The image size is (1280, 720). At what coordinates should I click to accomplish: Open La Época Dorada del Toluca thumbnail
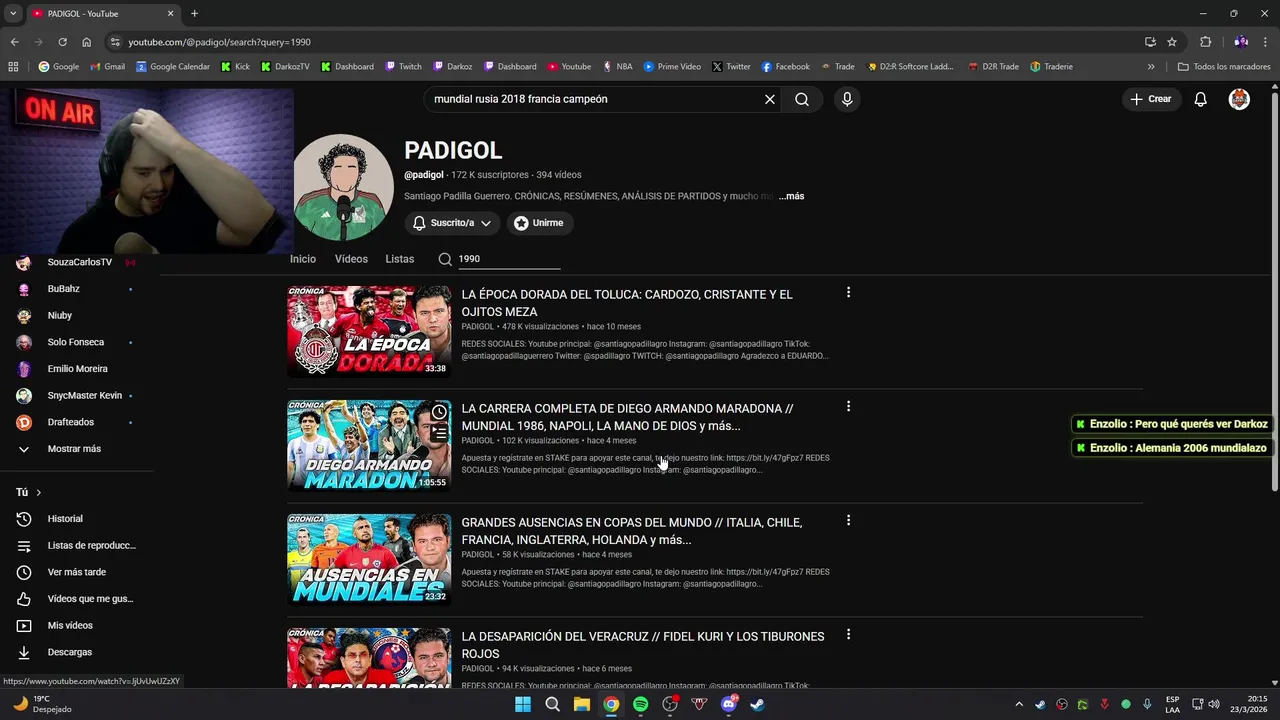point(369,332)
